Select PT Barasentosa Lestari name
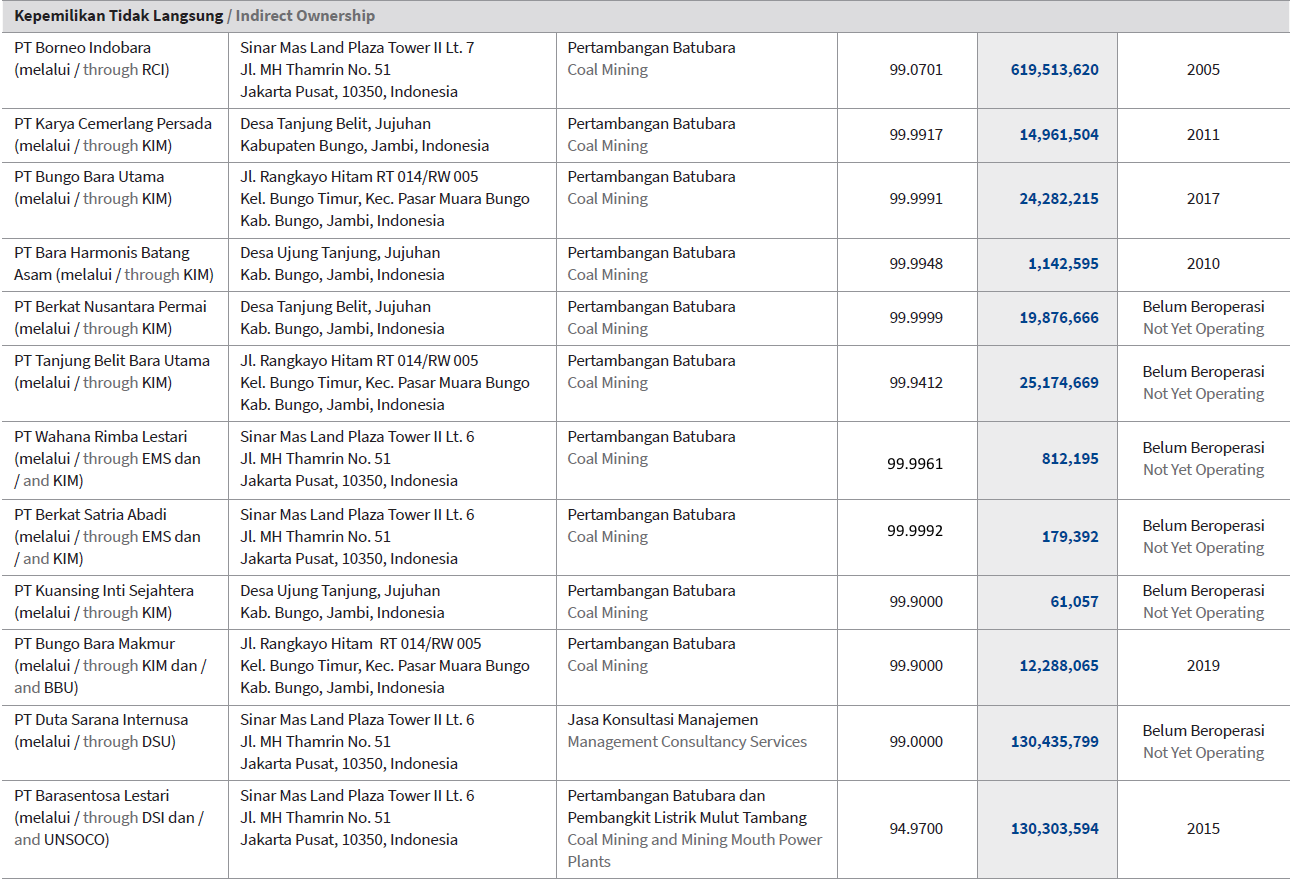The height and width of the screenshot is (890, 1300). [x=92, y=796]
